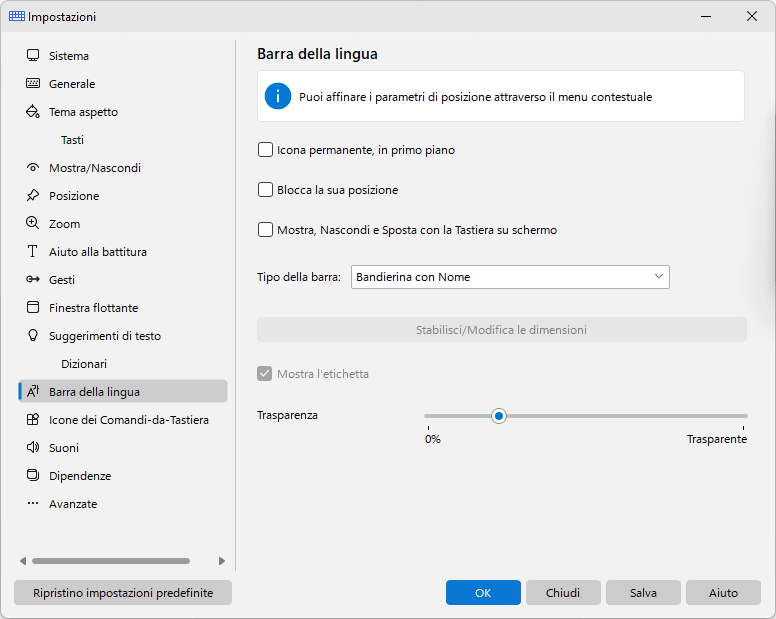Click the keyboard app icon in title bar
The height and width of the screenshot is (619, 776).
tap(17, 16)
